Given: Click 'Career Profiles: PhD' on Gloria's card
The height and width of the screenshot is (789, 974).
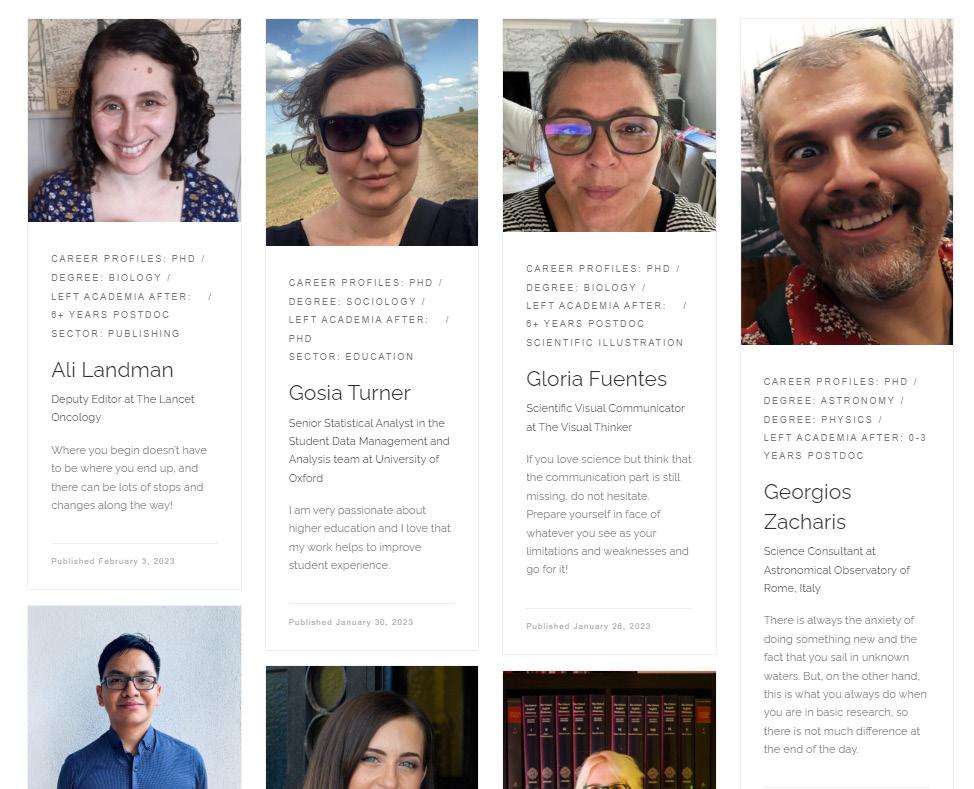Looking at the screenshot, I should 598,268.
